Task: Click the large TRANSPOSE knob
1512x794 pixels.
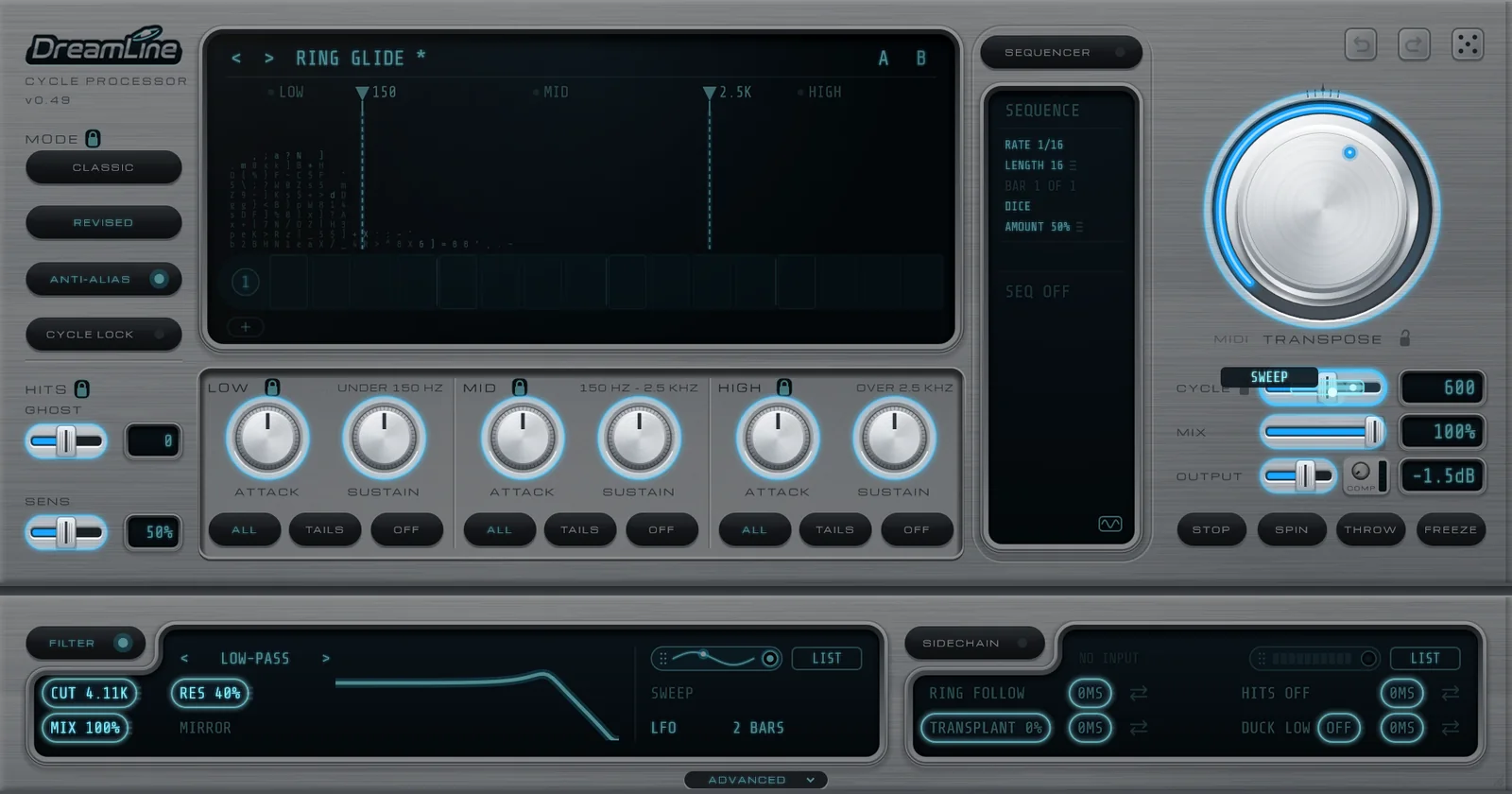Action: coord(1323,210)
